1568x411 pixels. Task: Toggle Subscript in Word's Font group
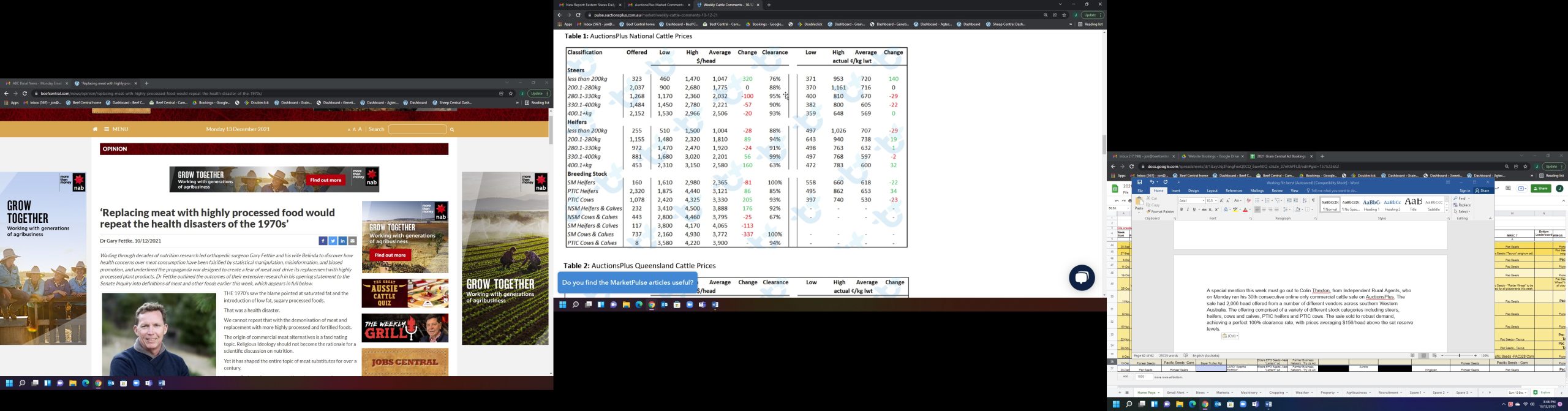tap(1210, 209)
